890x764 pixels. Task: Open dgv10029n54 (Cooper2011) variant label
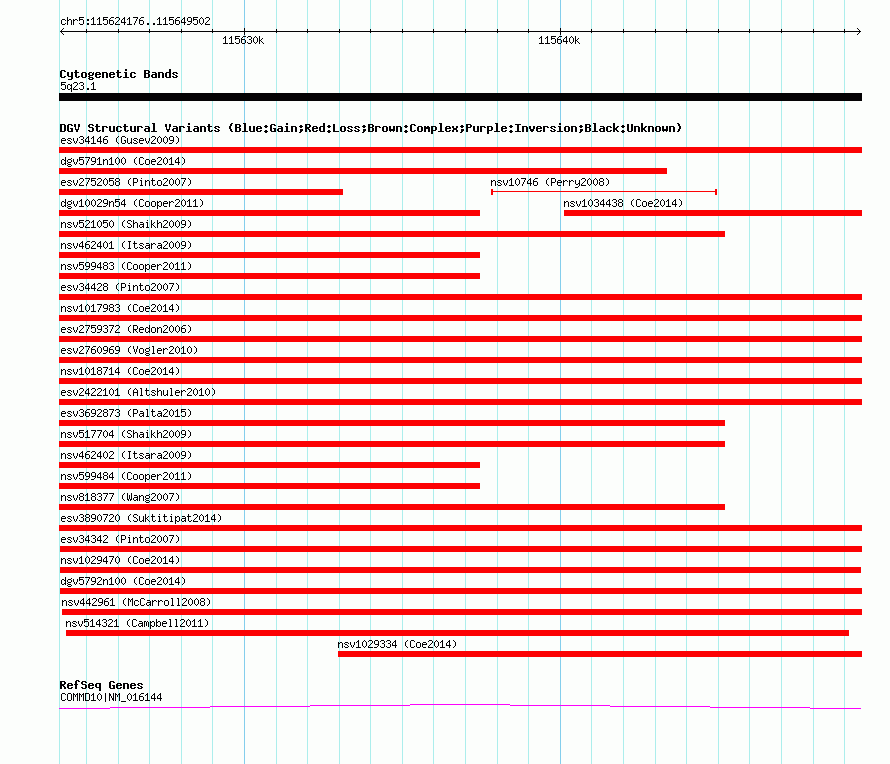pyautogui.click(x=132, y=203)
